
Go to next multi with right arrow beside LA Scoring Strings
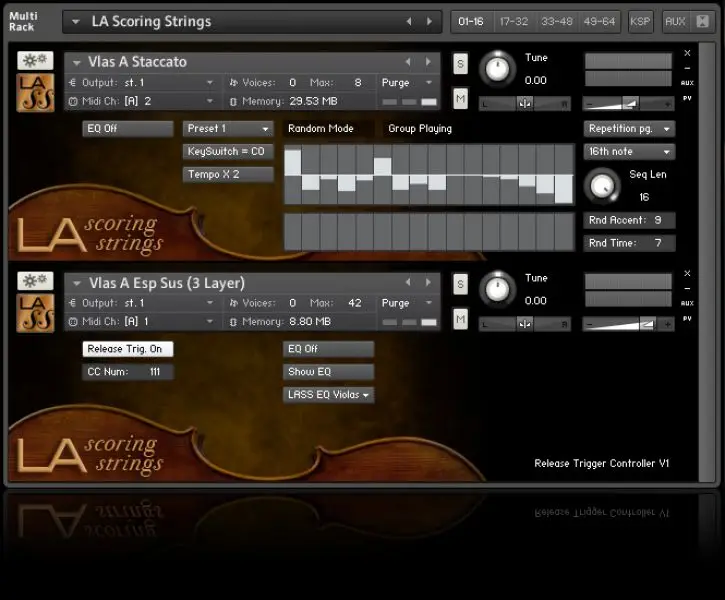tap(430, 21)
